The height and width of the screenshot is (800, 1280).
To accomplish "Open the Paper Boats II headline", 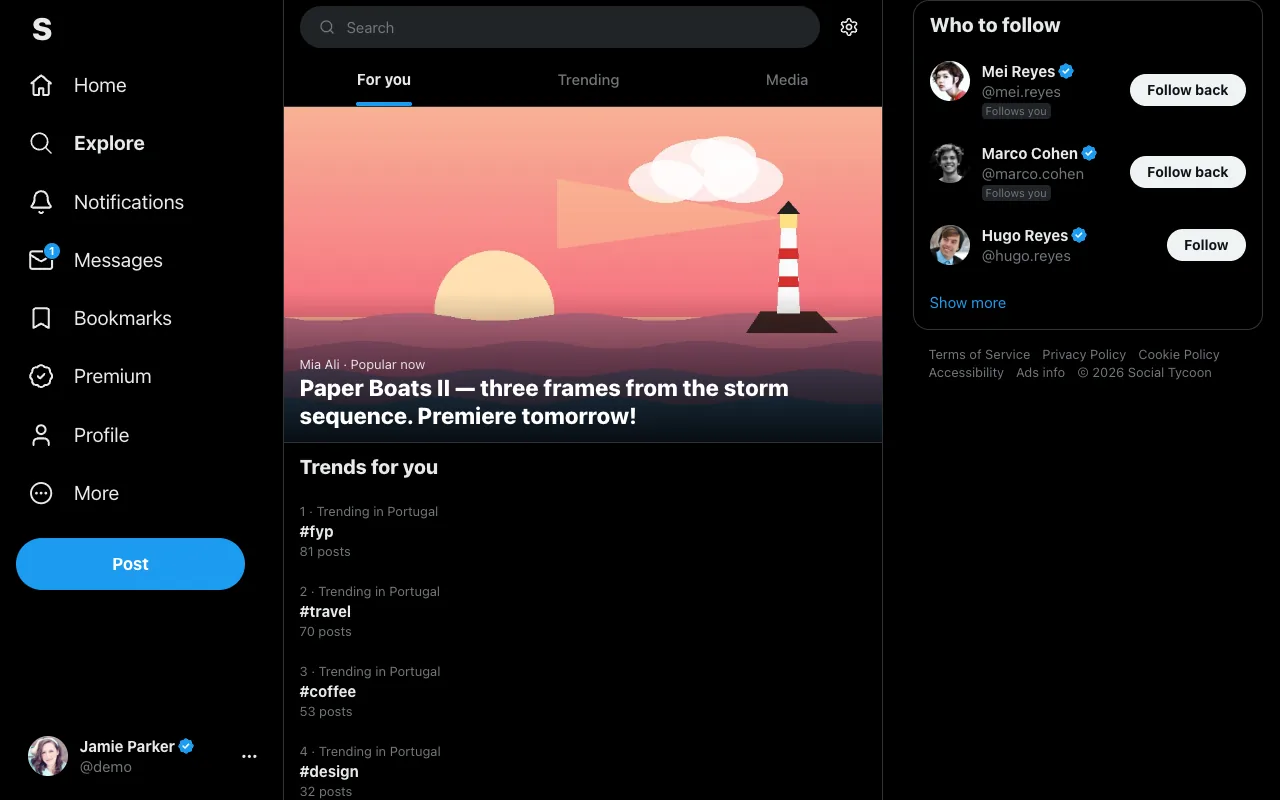I will click(x=544, y=402).
